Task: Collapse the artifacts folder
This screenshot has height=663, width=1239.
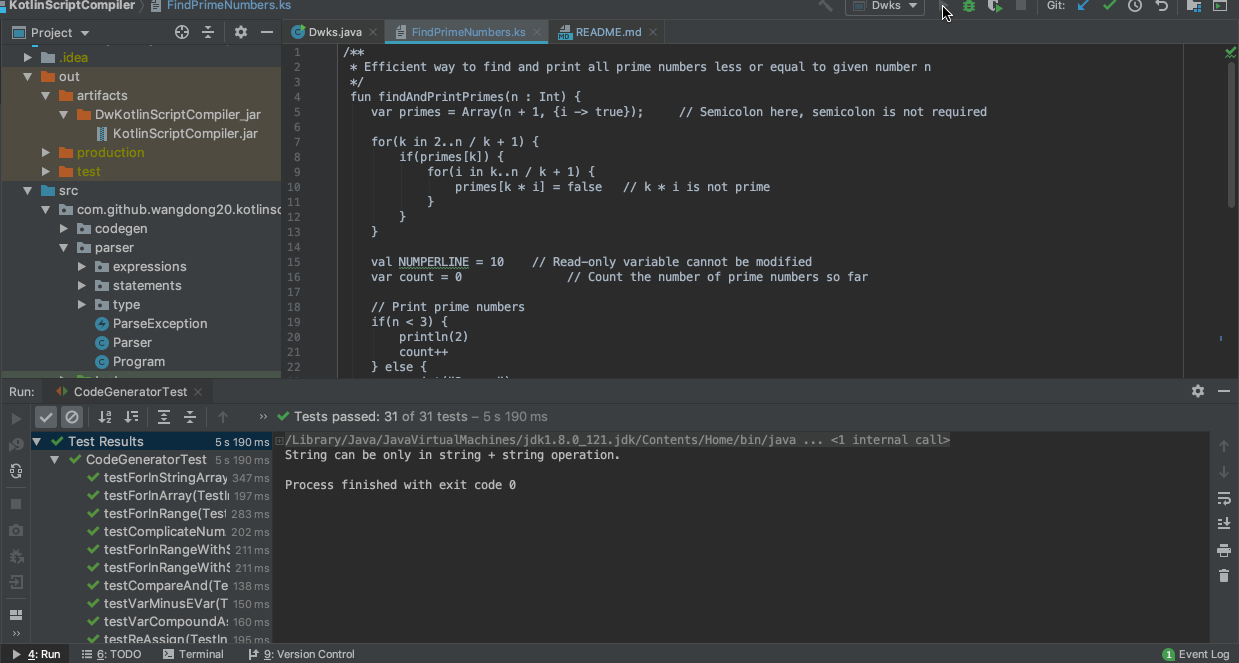Action: (x=46, y=95)
